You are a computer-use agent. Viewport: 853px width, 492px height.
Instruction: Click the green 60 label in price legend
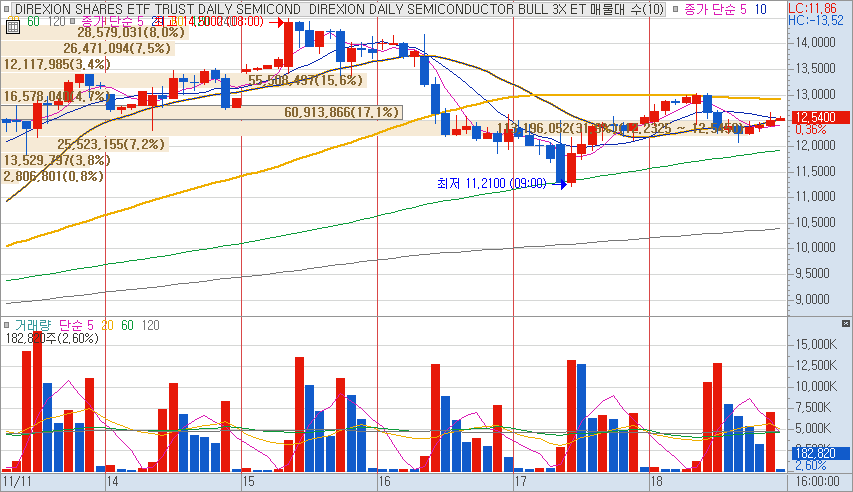(33, 21)
